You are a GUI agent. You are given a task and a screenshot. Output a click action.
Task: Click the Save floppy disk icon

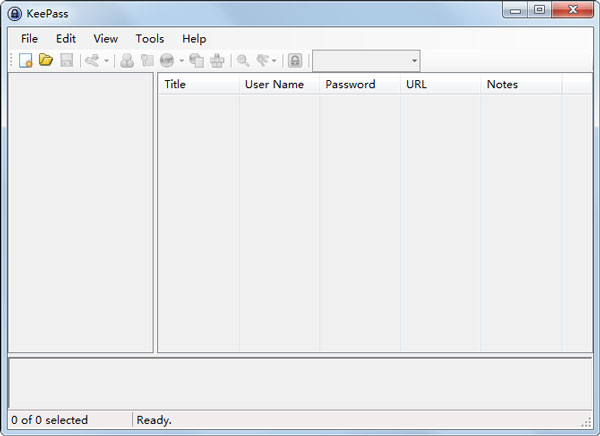coord(66,60)
